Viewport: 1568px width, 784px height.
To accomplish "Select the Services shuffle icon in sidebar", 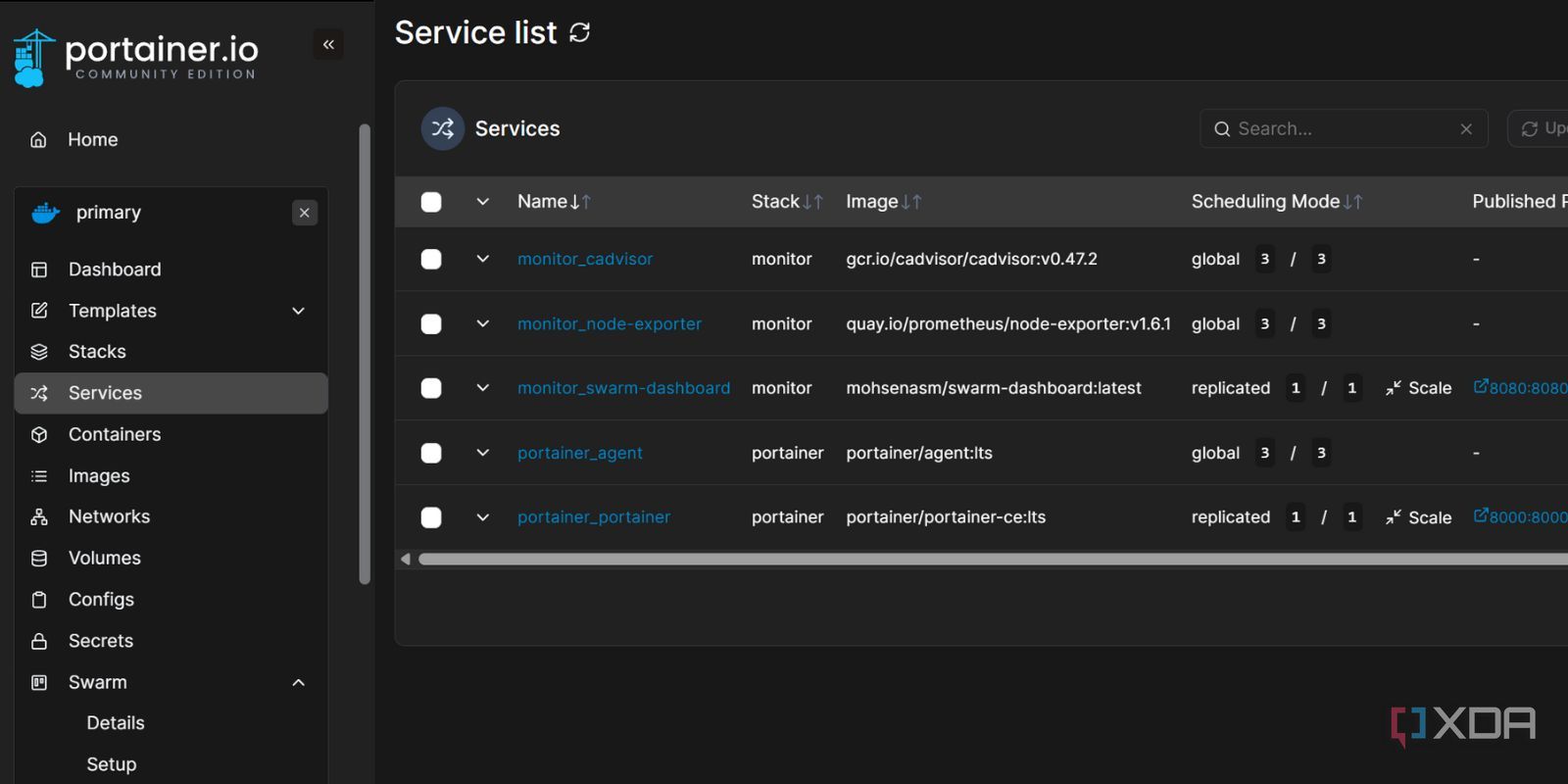I will pyautogui.click(x=39, y=393).
